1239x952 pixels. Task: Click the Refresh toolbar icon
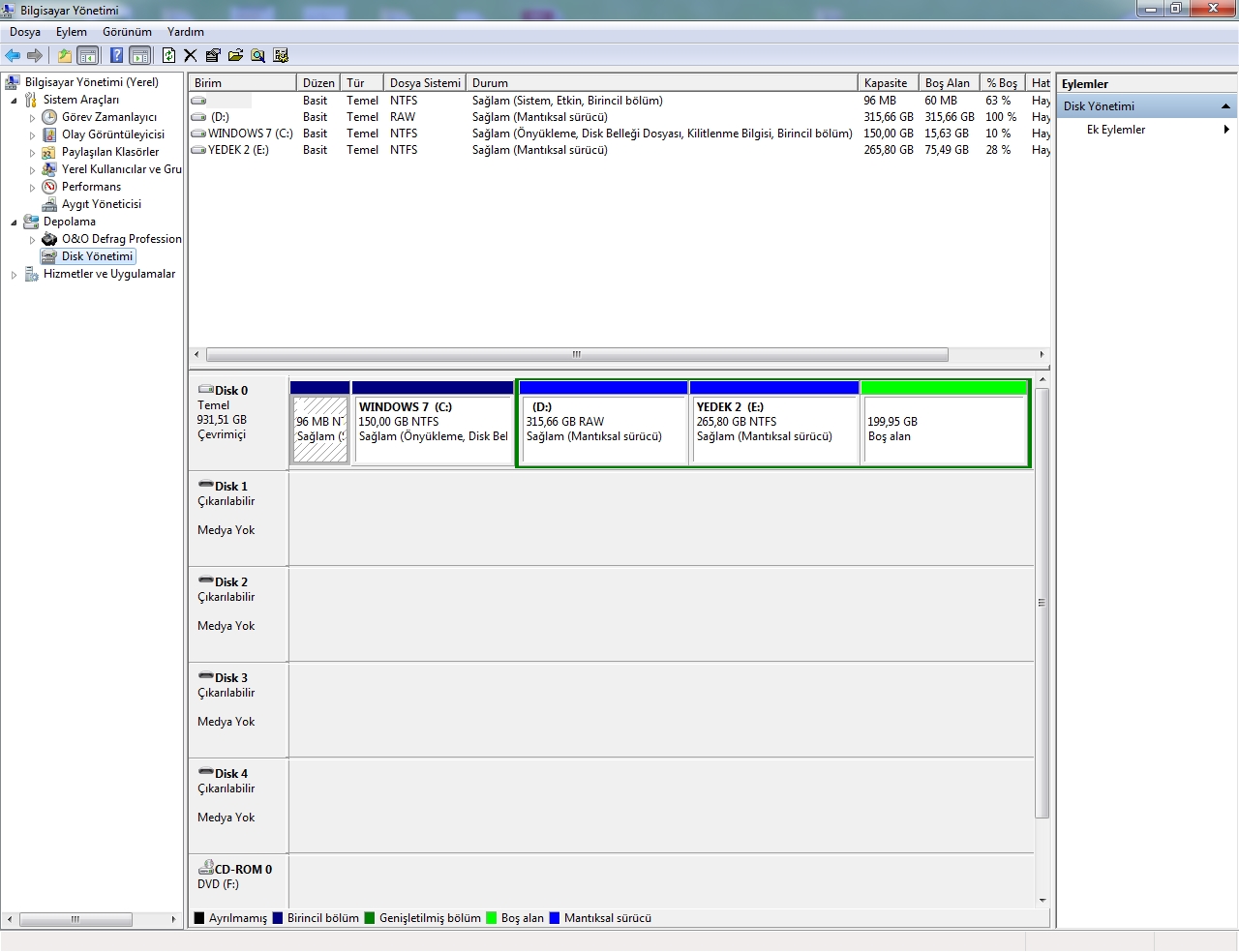pos(168,55)
